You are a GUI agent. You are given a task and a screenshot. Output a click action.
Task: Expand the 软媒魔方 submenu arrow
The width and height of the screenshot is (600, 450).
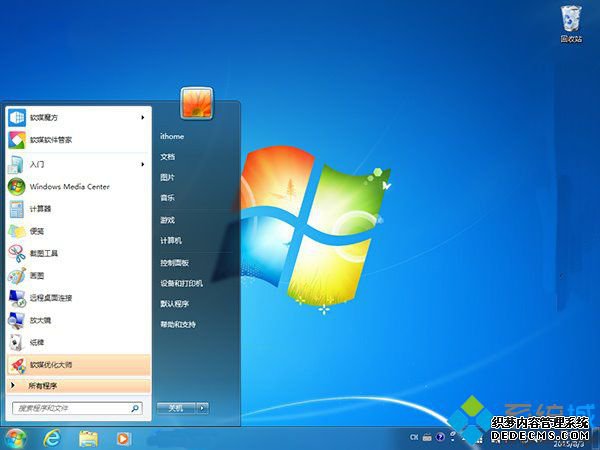pyautogui.click(x=142, y=117)
